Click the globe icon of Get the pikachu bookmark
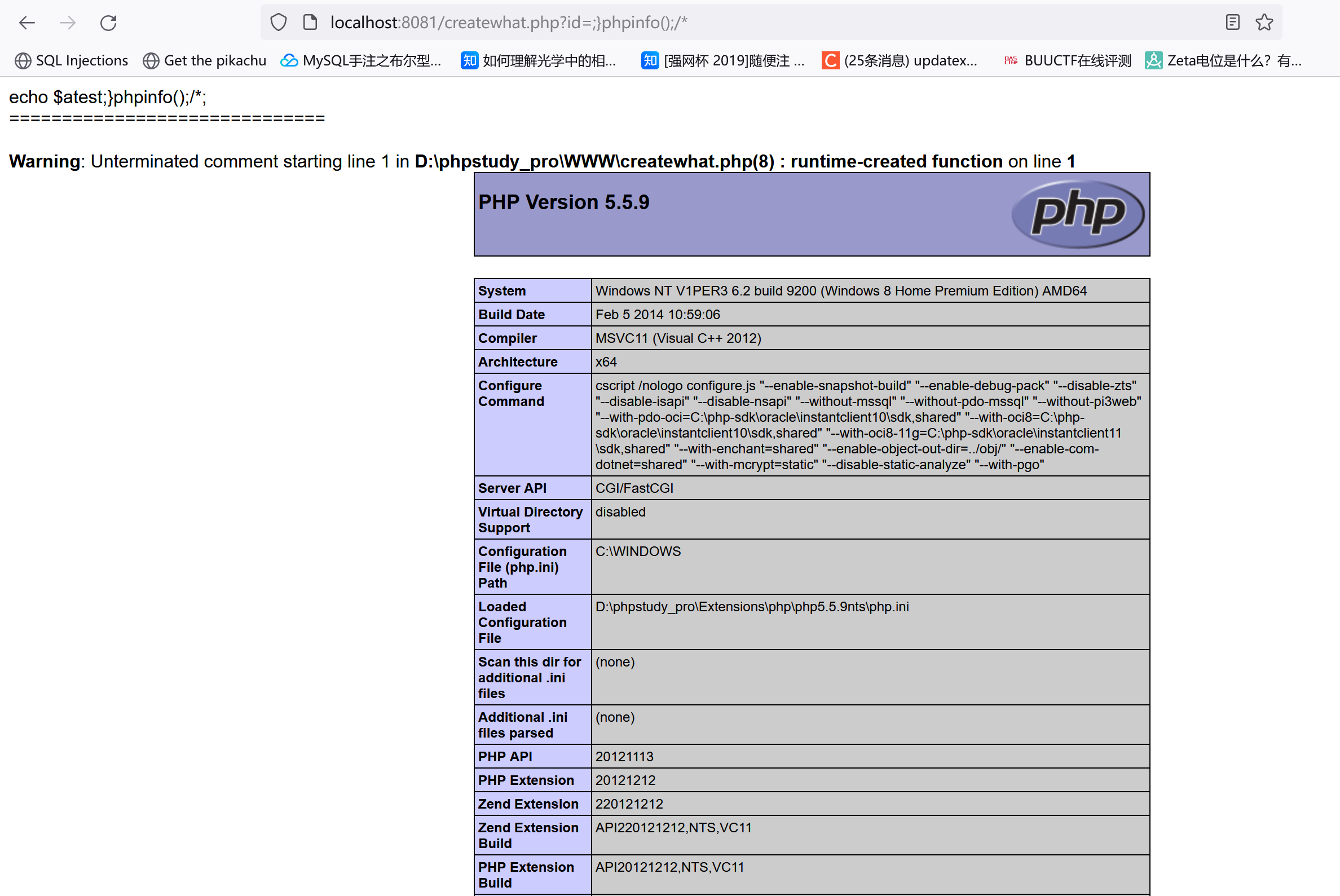This screenshot has height=896, width=1340. pyautogui.click(x=151, y=60)
